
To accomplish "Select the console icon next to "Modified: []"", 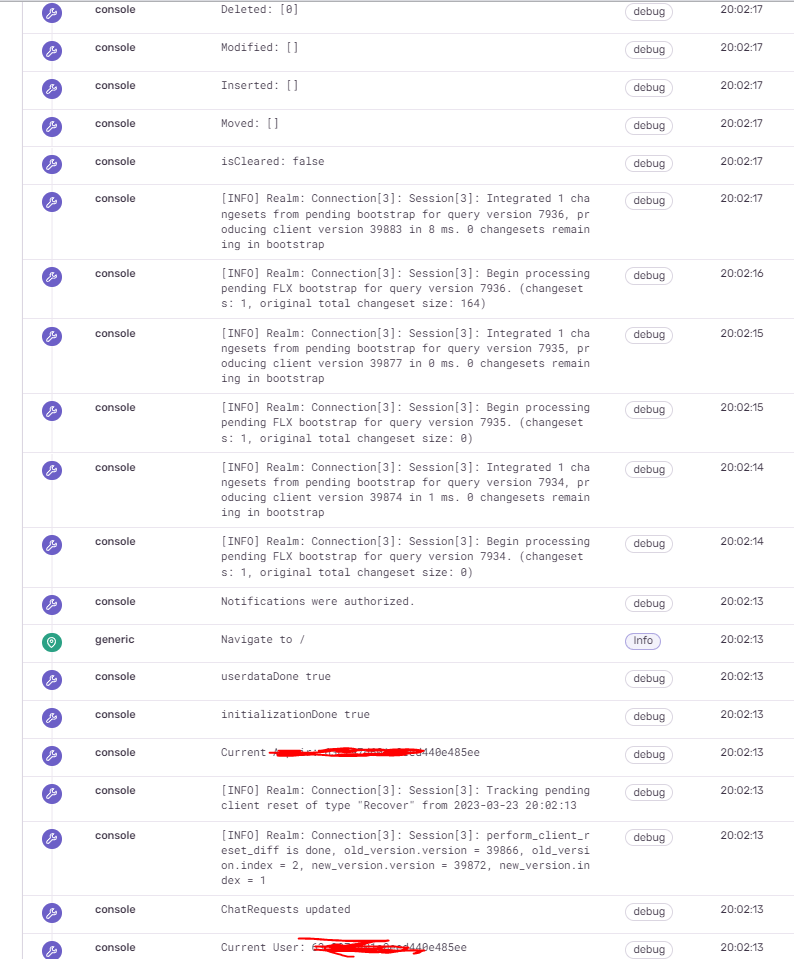I will [51, 50].
